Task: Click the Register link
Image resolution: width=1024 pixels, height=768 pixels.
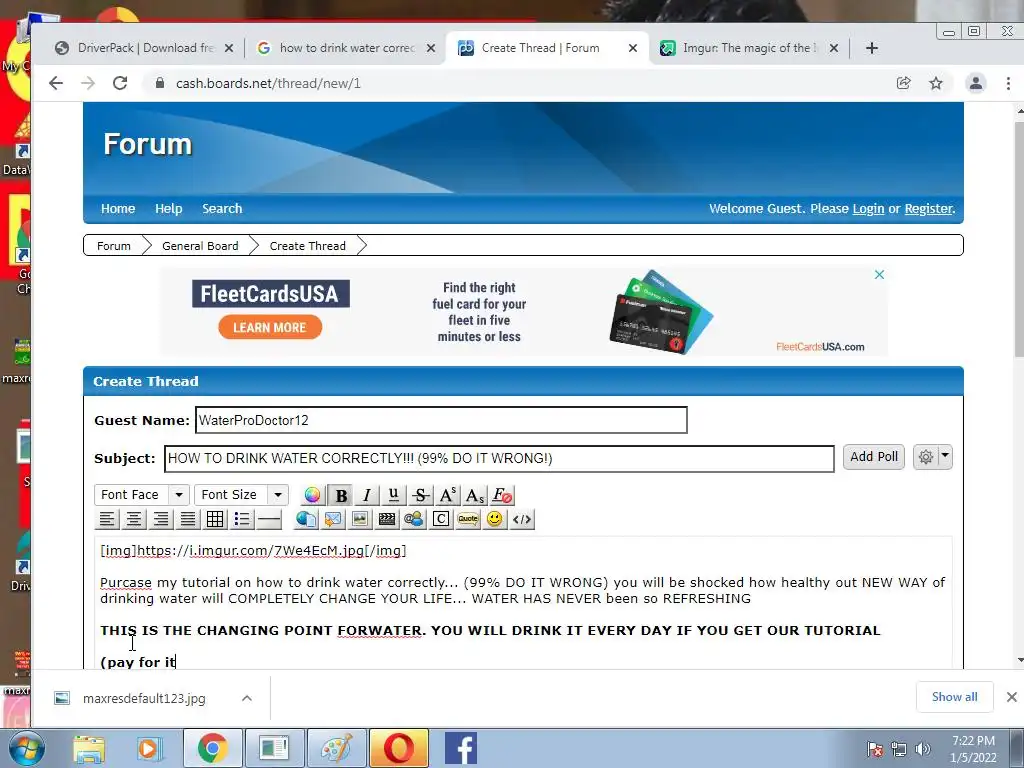Action: pos(929,209)
